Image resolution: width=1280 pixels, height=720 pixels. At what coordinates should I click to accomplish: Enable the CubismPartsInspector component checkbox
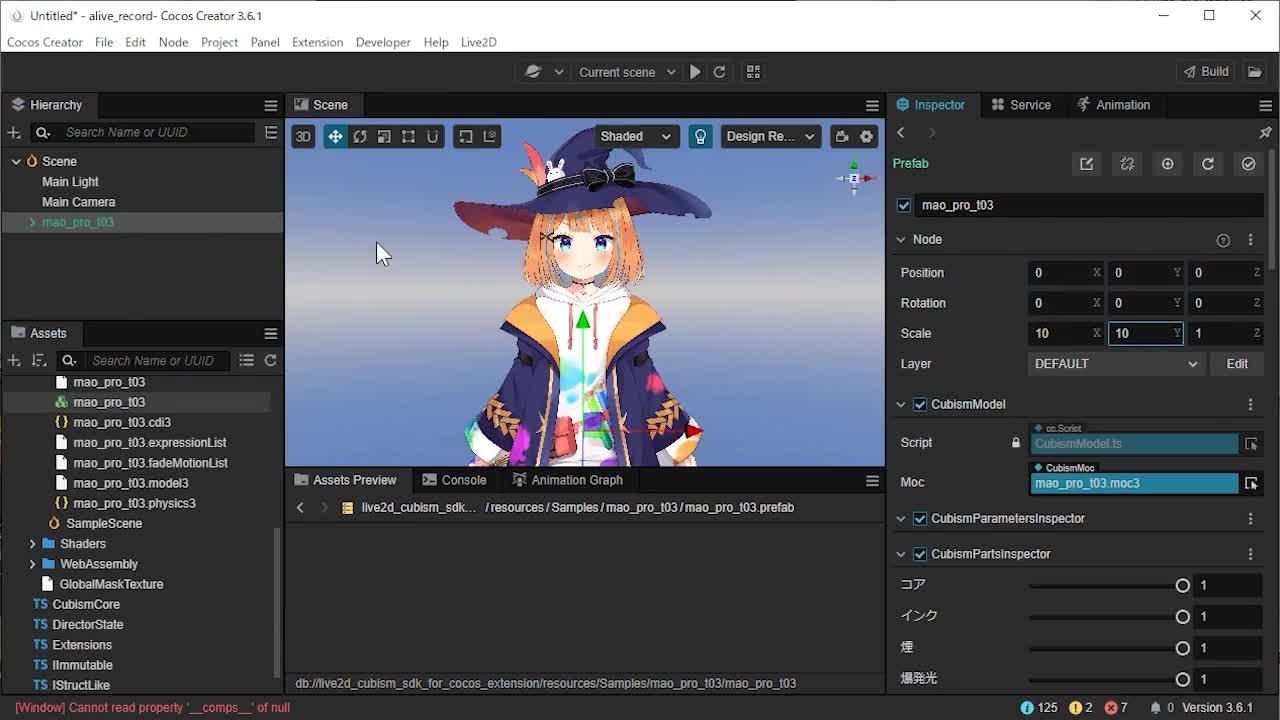coord(919,553)
